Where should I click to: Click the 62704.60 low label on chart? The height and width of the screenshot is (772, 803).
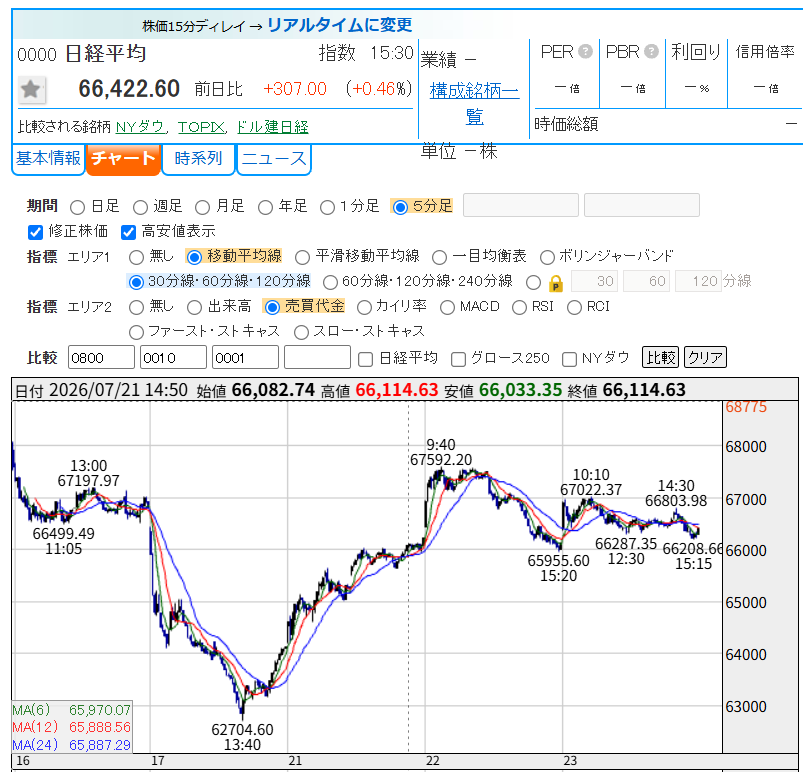click(242, 729)
